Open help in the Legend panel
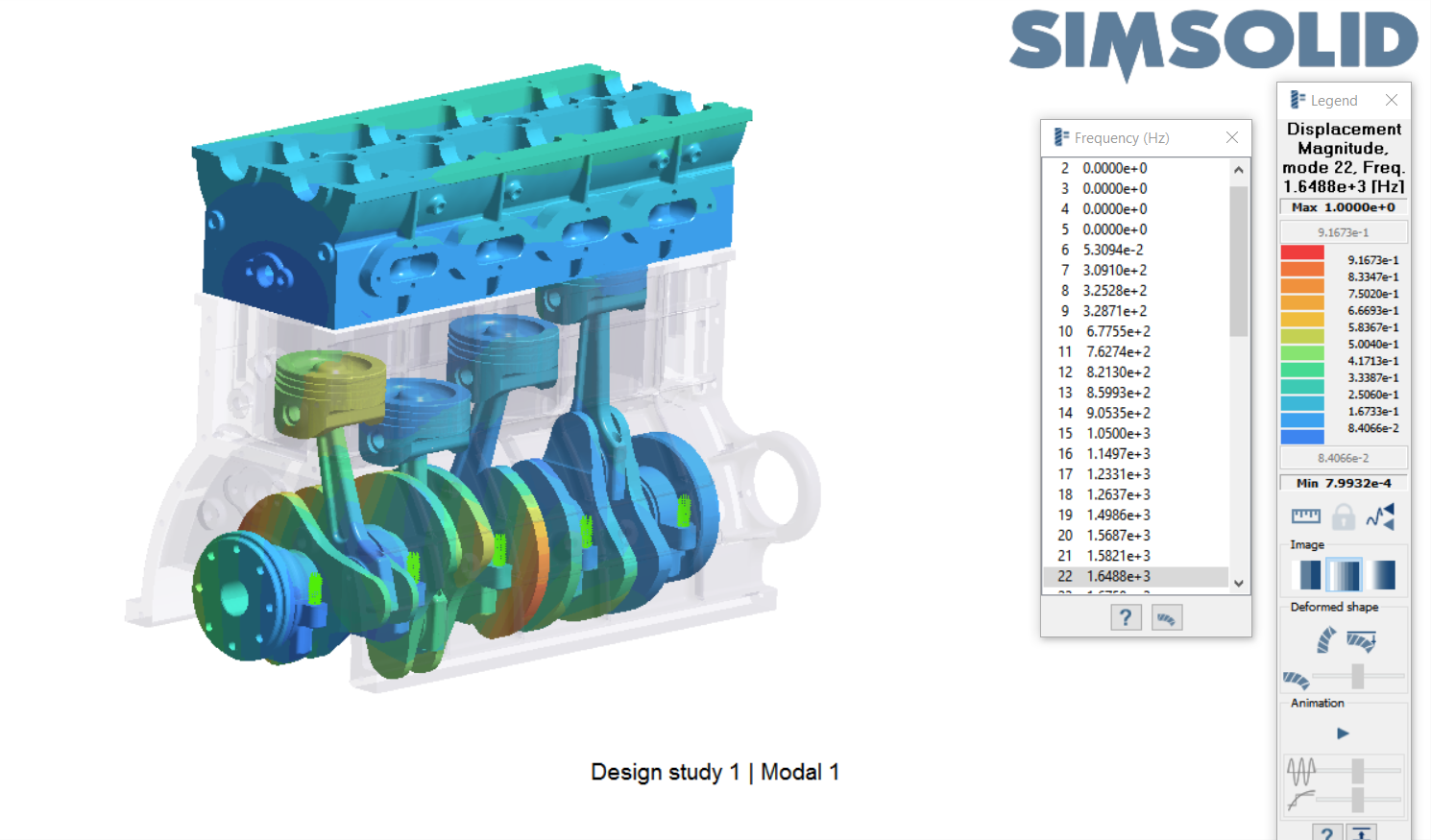Screen dimensions: 1431x840 point(1327,833)
